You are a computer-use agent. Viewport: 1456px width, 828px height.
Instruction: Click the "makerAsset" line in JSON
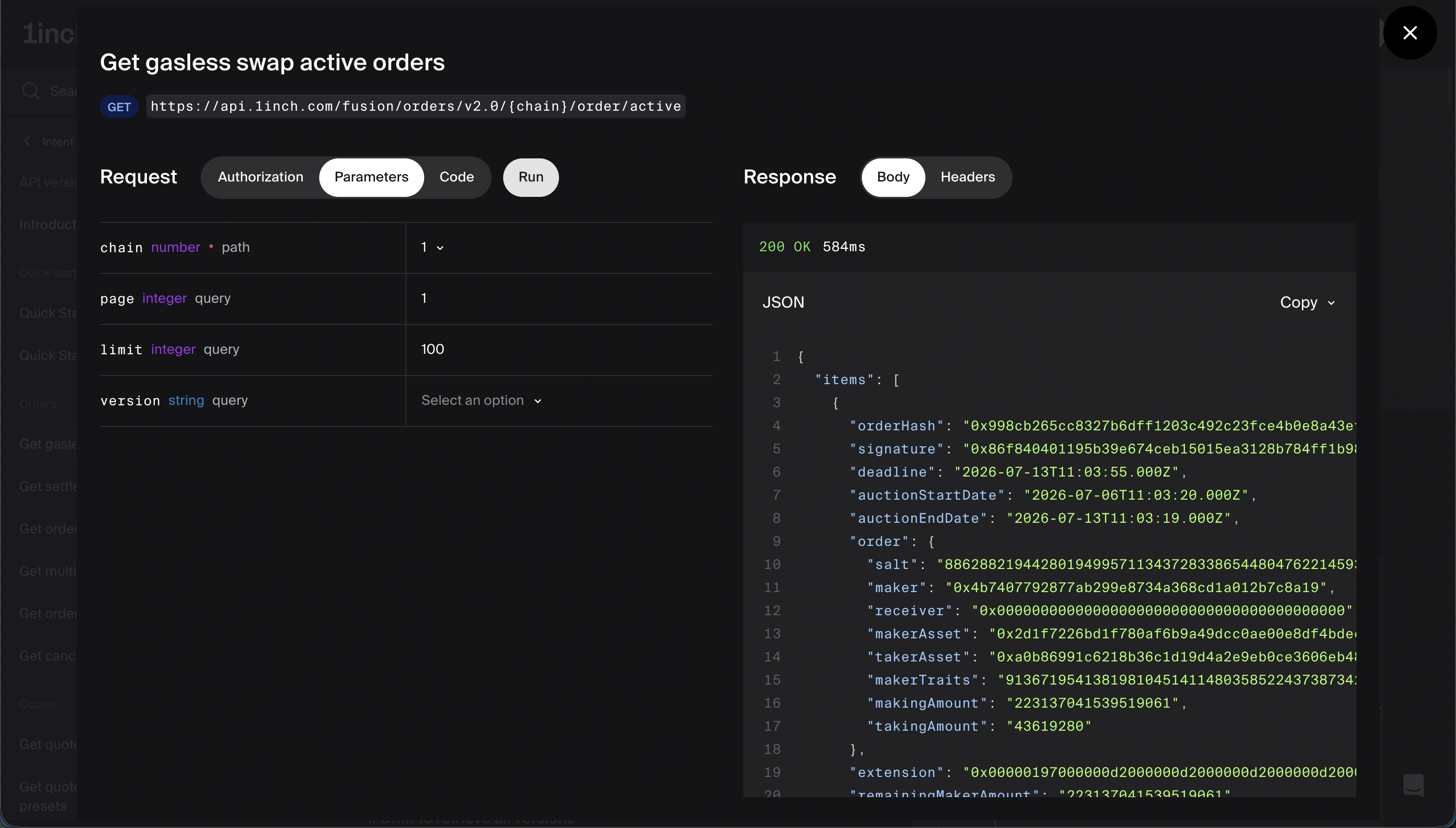coord(1111,634)
